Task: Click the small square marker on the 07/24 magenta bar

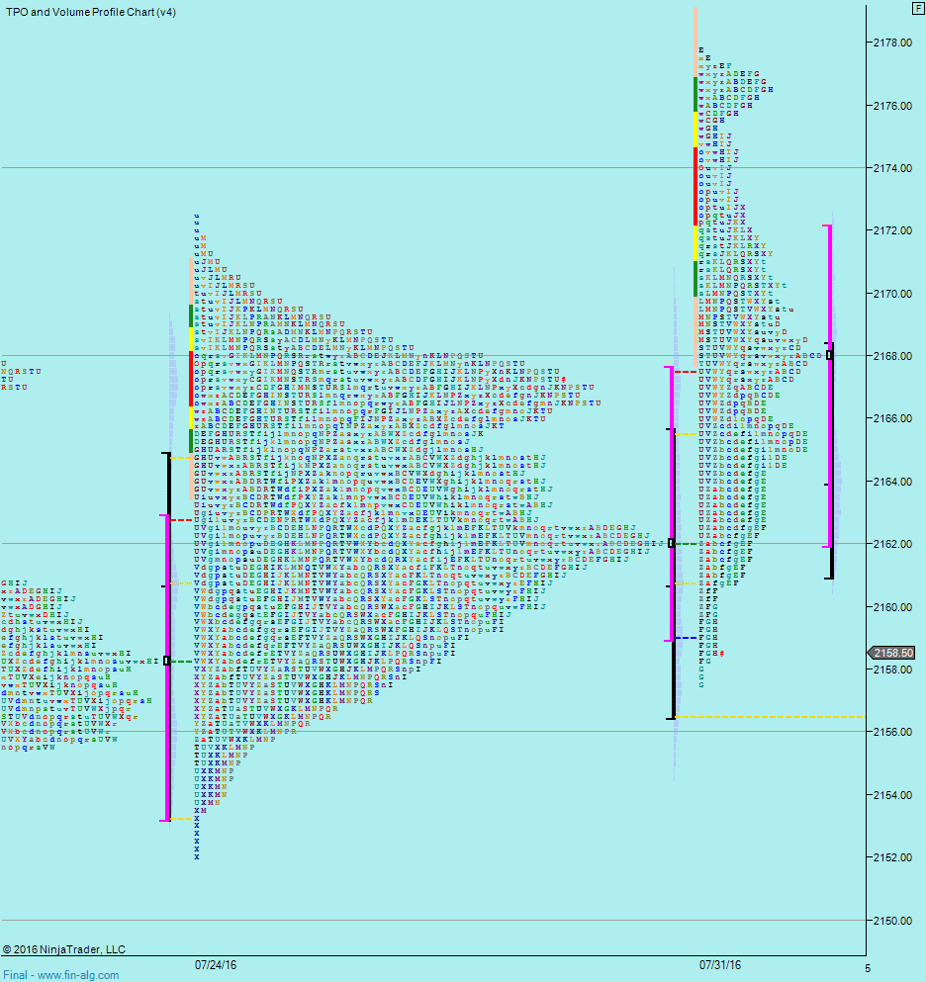Action: point(167,660)
